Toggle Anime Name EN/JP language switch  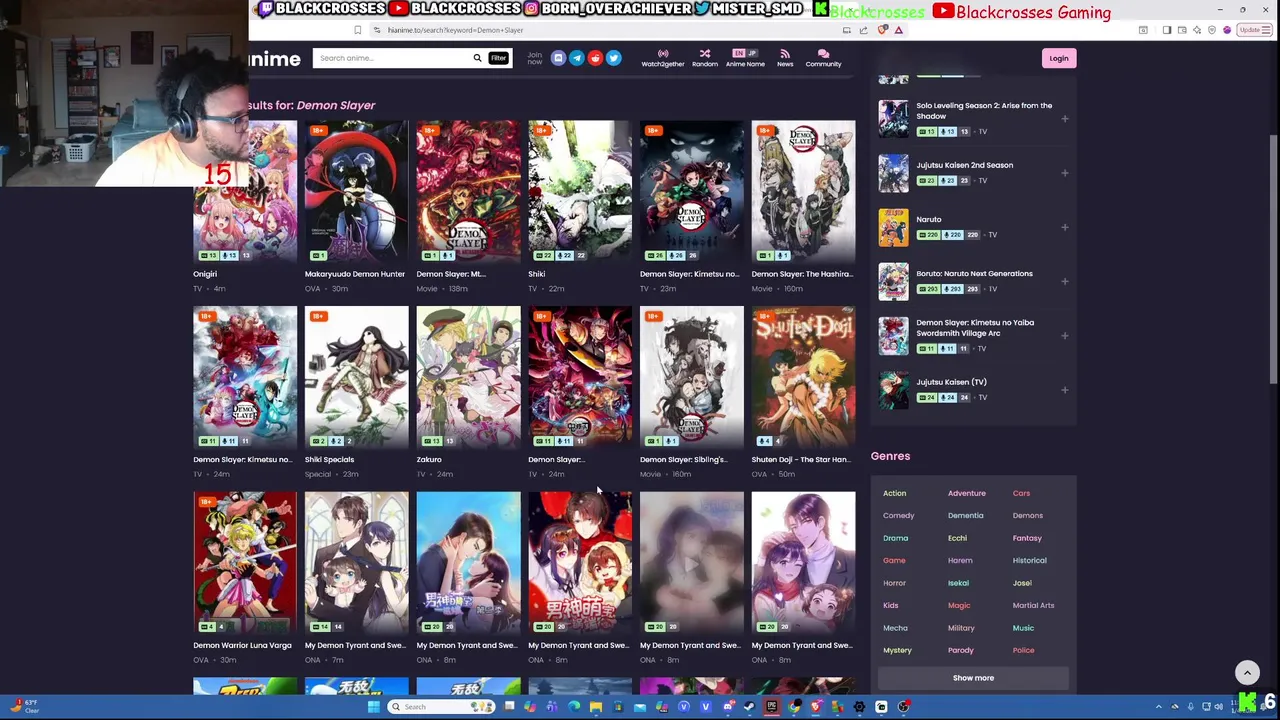point(745,53)
